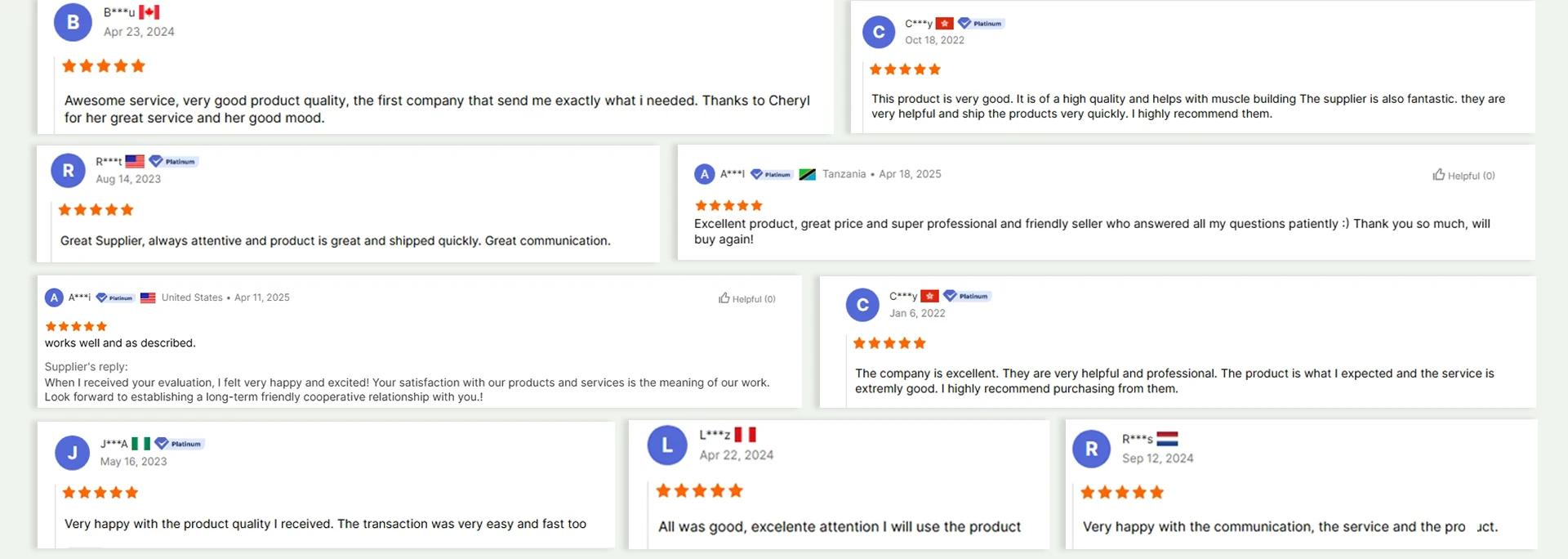Screen dimensions: 1568x559
Task: Click the Tanzania flag icon
Action: tap(807, 174)
